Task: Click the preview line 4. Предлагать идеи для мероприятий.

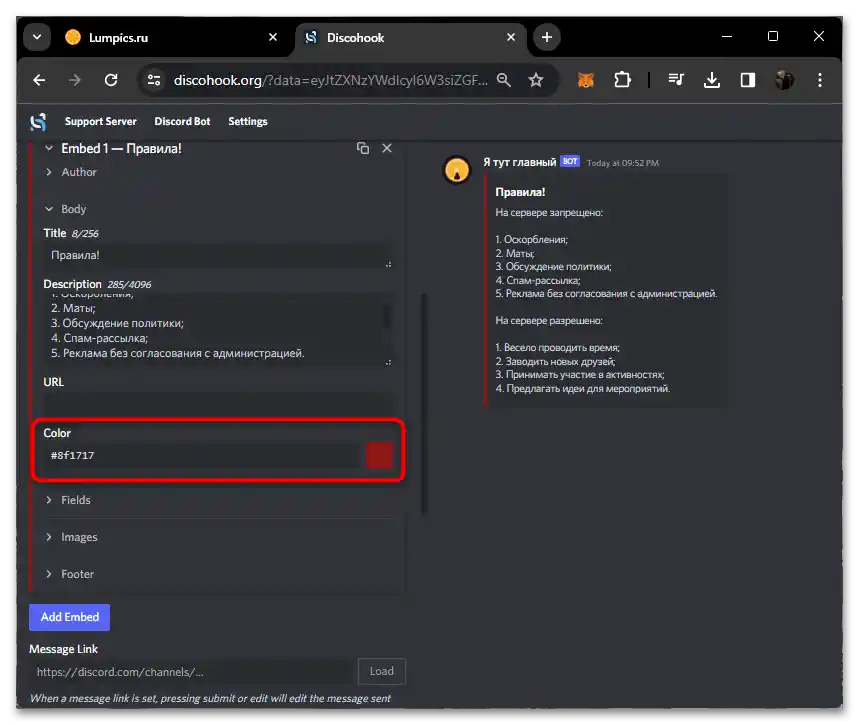Action: [582, 389]
